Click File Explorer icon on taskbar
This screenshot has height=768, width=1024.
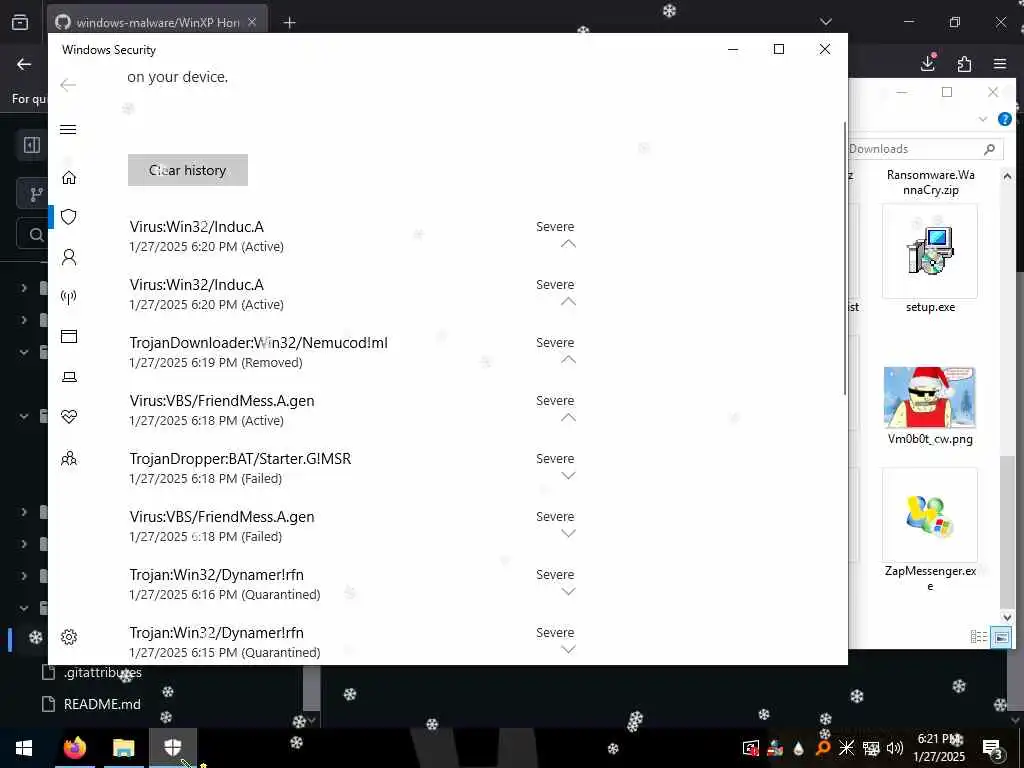tap(123, 748)
